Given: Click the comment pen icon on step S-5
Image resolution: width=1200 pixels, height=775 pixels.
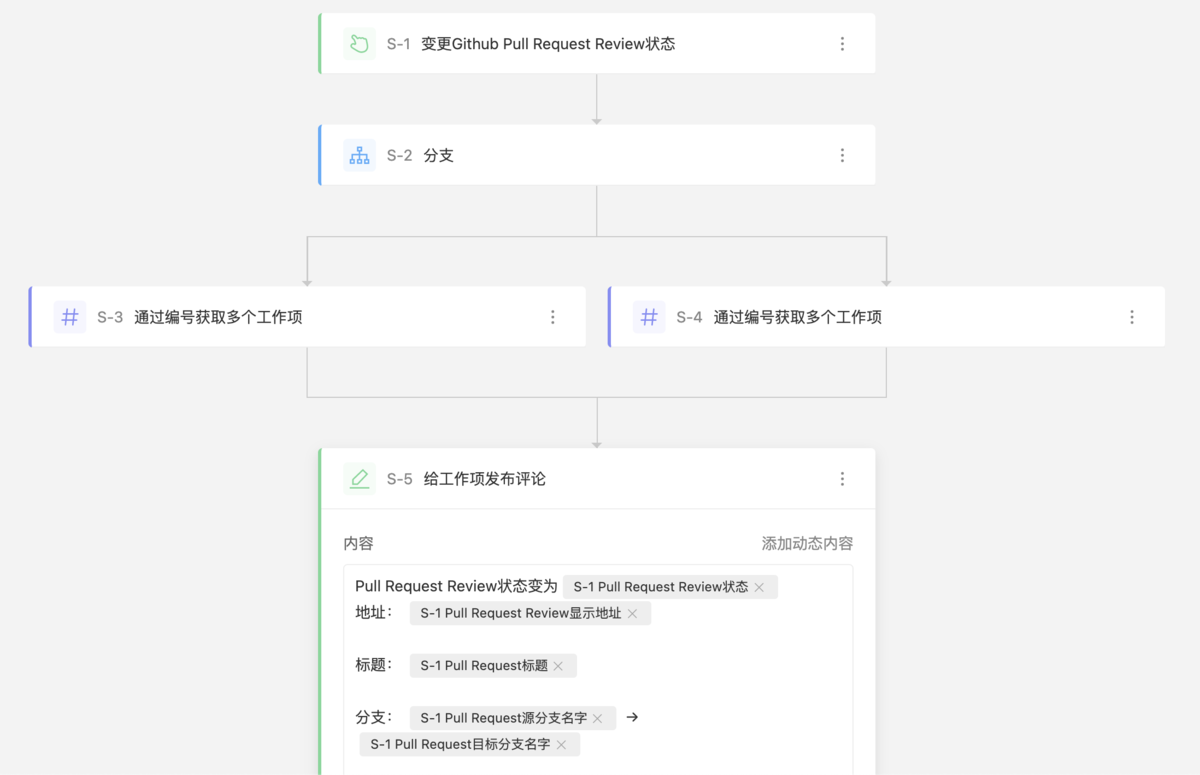Looking at the screenshot, I should [x=359, y=478].
